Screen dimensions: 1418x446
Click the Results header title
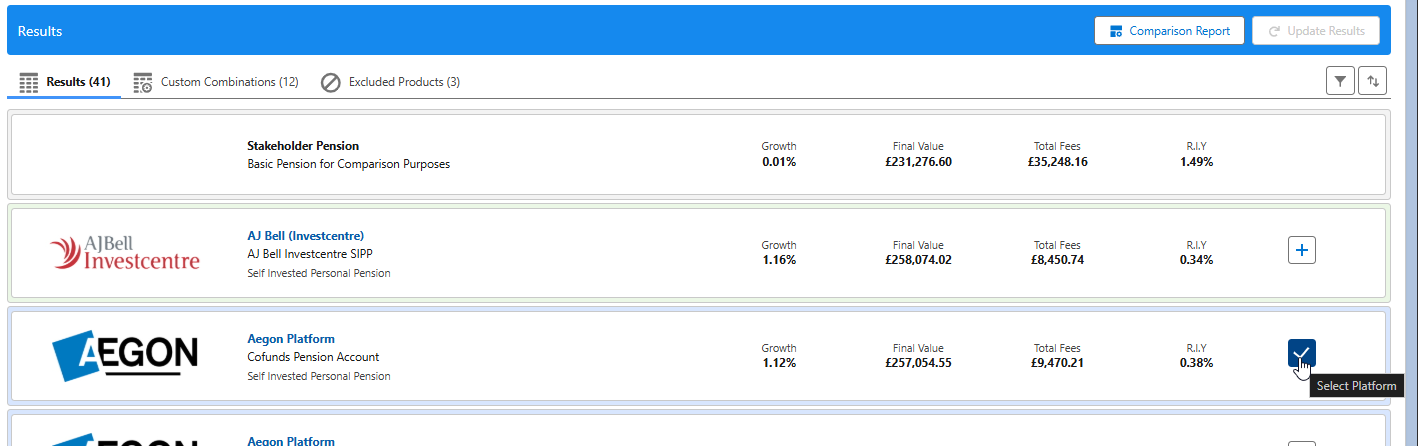pos(40,31)
